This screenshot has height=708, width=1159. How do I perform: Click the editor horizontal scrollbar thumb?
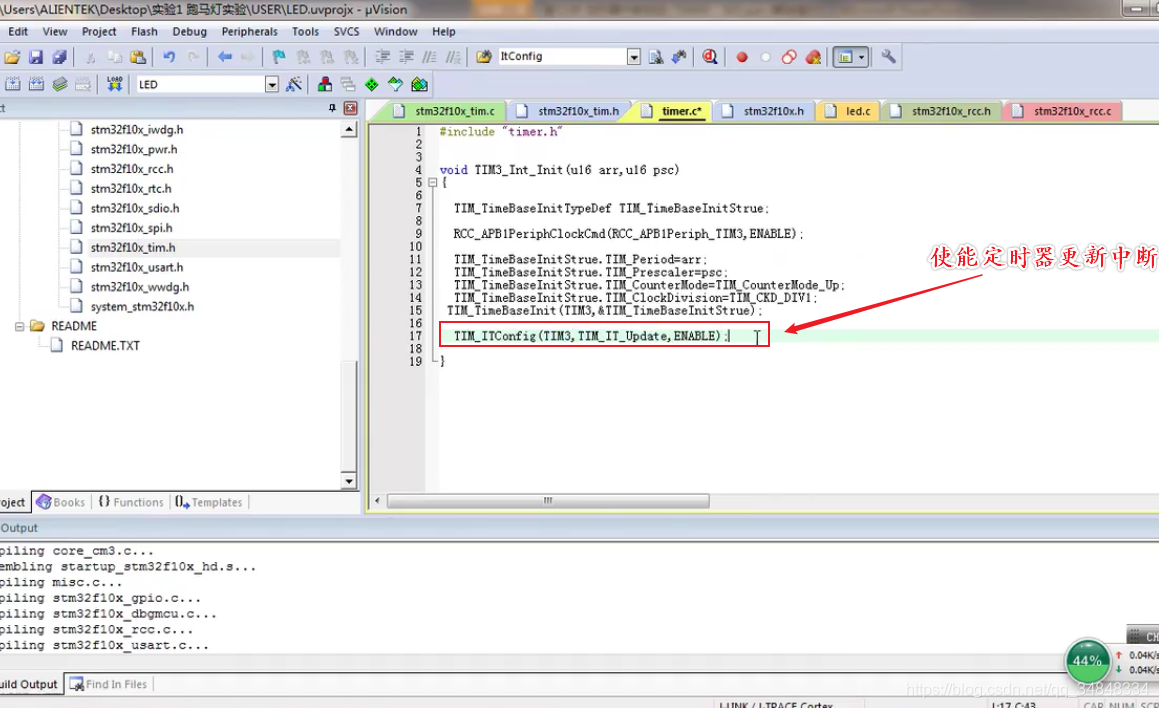548,501
